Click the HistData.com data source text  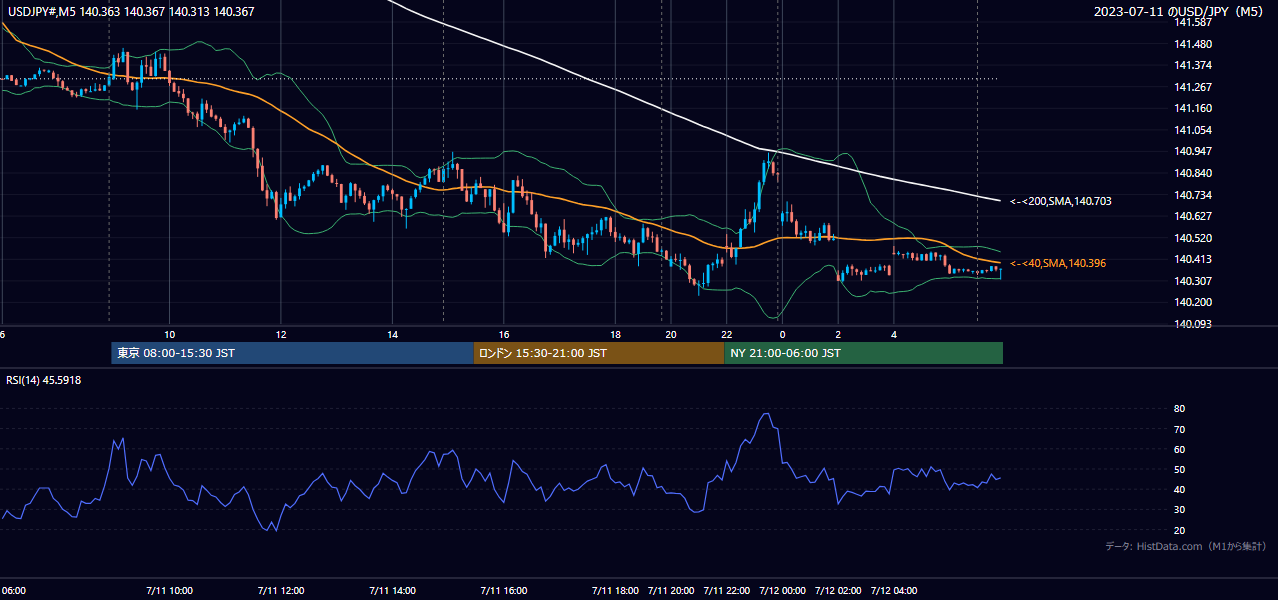(1185, 546)
